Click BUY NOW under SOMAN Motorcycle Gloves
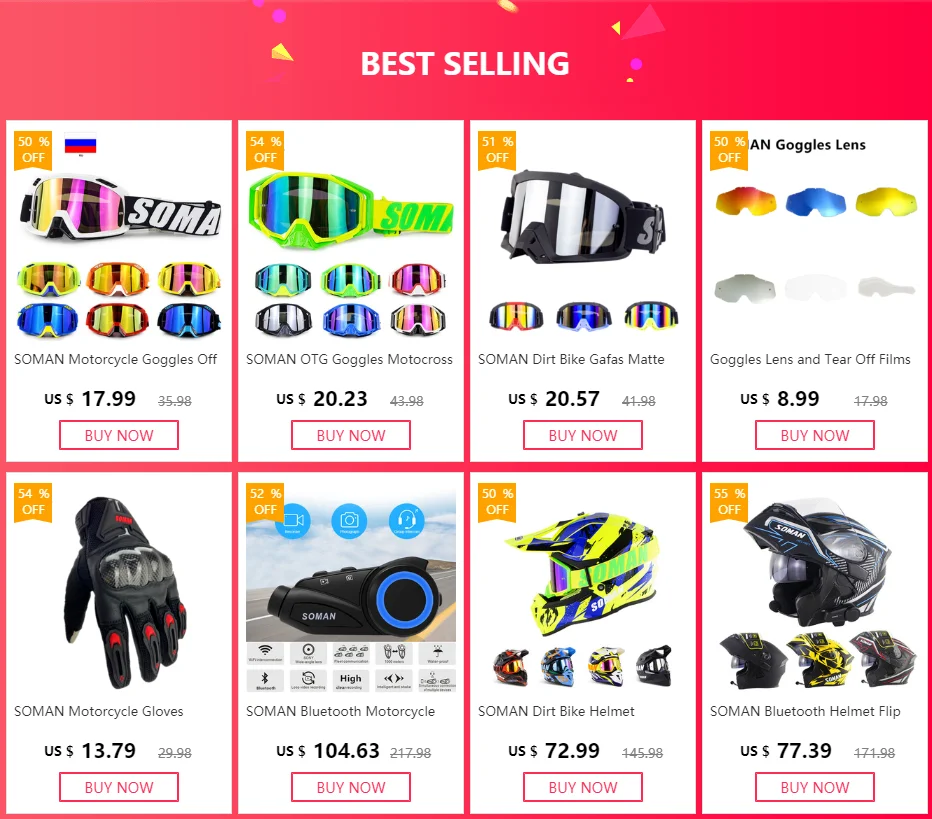 [x=119, y=787]
